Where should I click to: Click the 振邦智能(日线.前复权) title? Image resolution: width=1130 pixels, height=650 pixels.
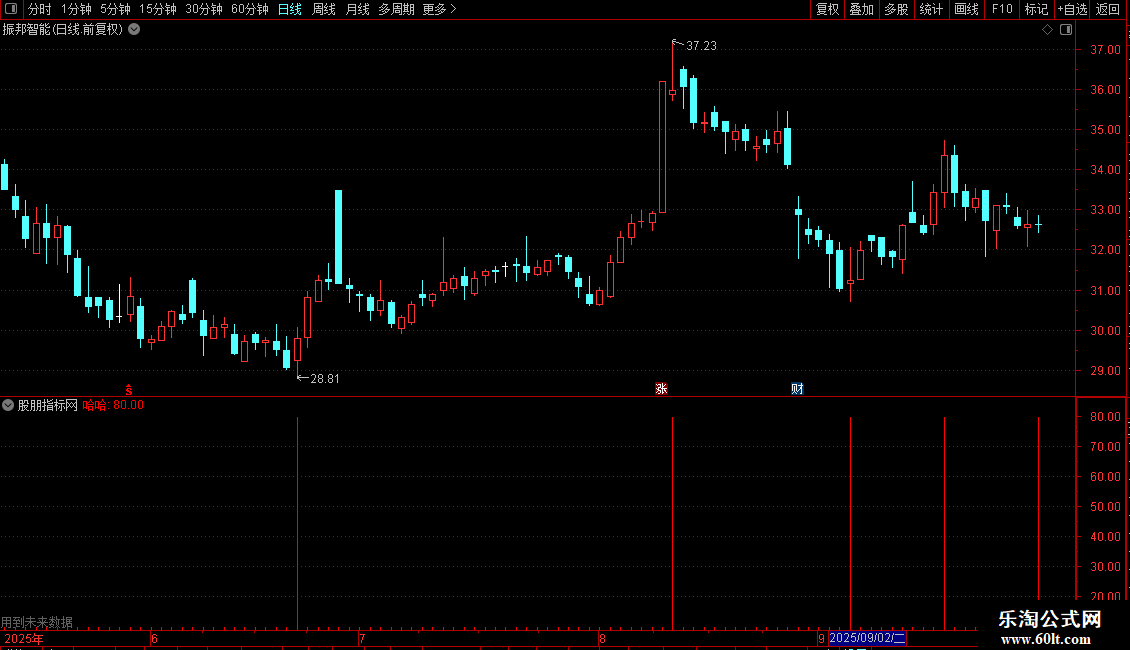tap(63, 30)
